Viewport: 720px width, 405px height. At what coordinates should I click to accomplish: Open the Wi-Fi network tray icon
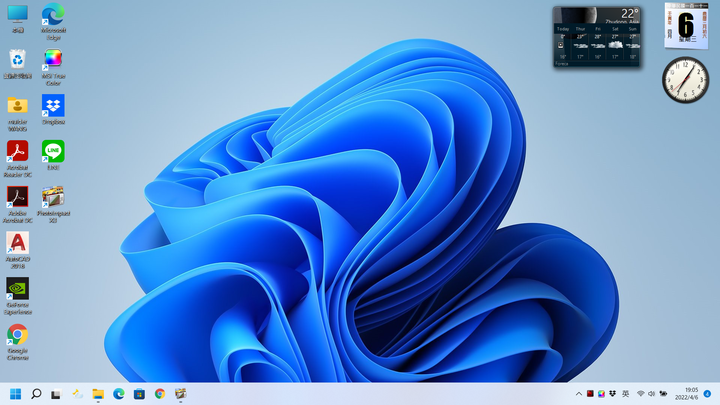[641, 394]
